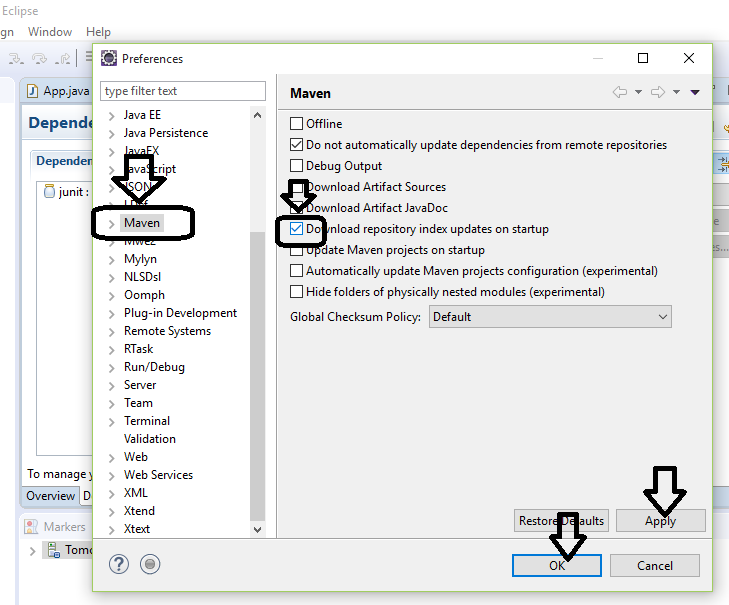Viewport: 729px width, 605px height.
Task: Select NLSDsl in the preferences tree
Action: click(142, 277)
